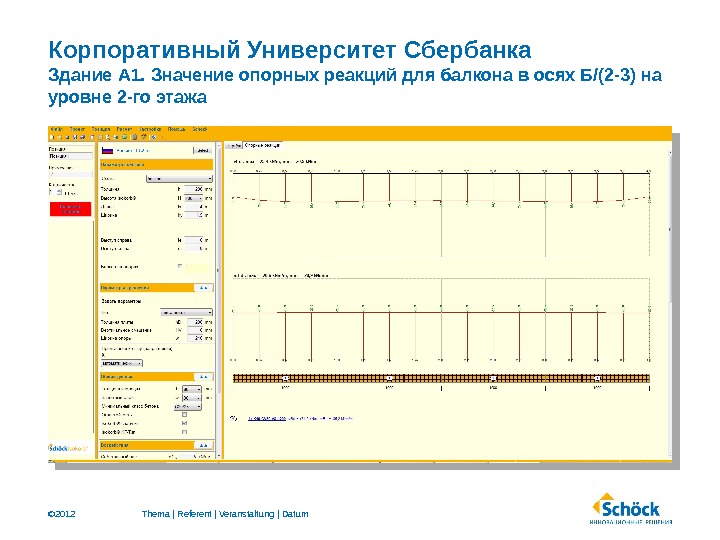Open the Расчет menu
The height and width of the screenshot is (540, 720).
click(x=124, y=129)
